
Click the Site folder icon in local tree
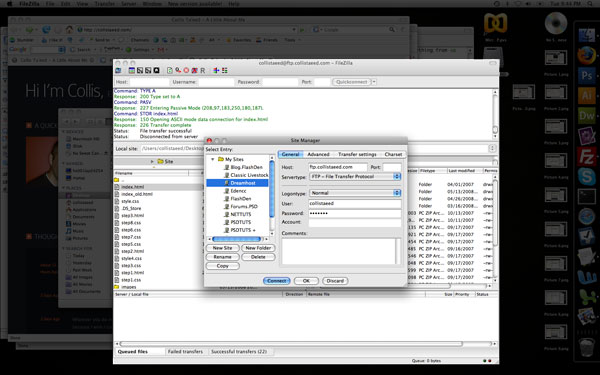[x=160, y=161]
